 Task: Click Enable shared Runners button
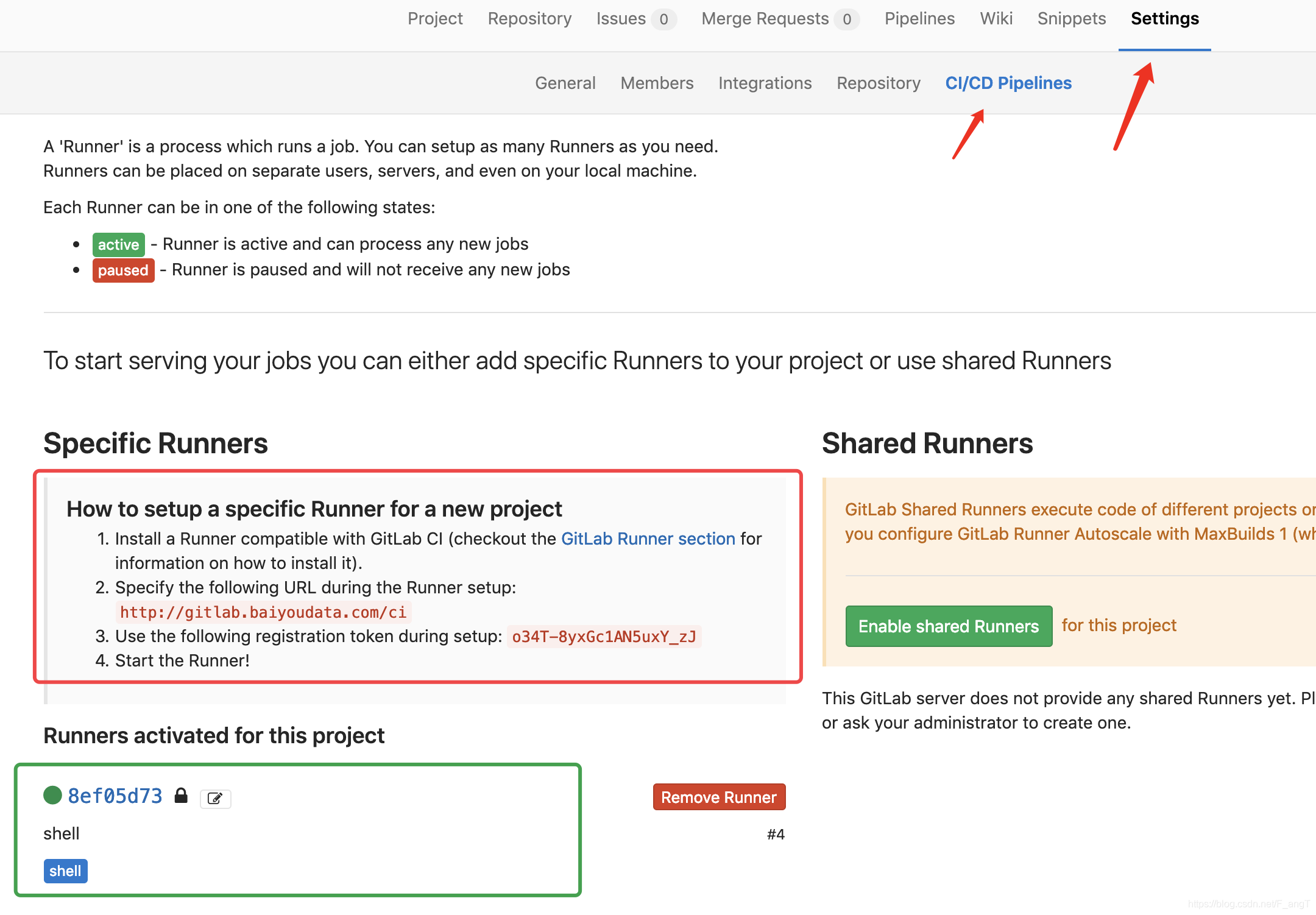pyautogui.click(x=949, y=626)
